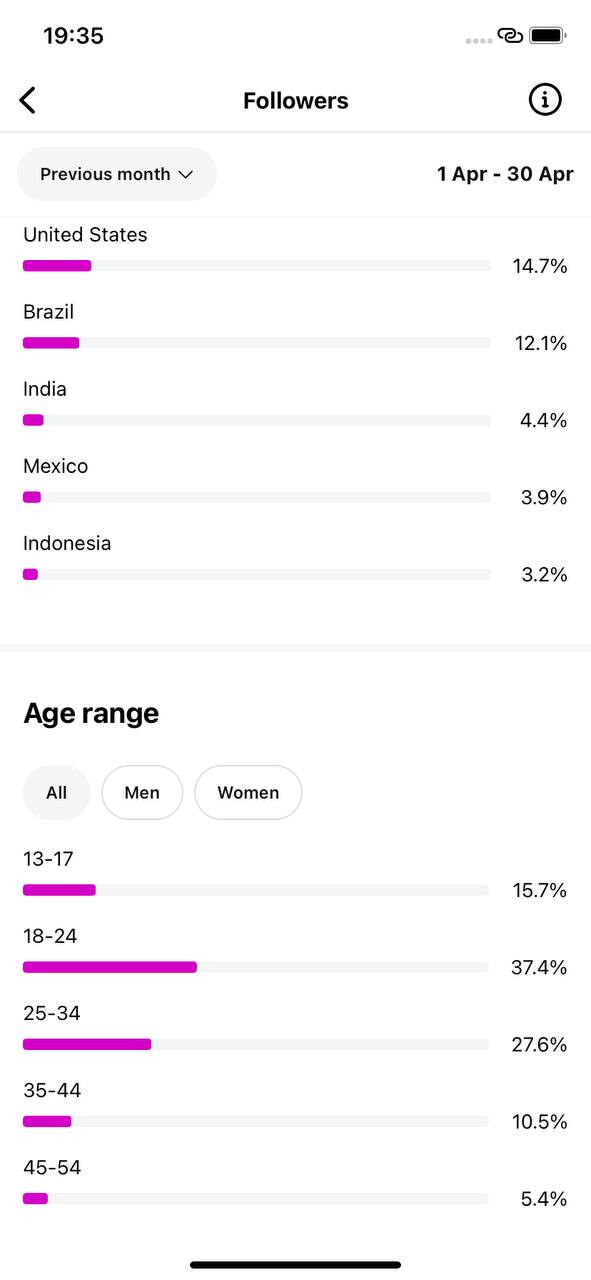Select the All age filter
Viewport: 591px width, 1280px height.
[x=57, y=793]
